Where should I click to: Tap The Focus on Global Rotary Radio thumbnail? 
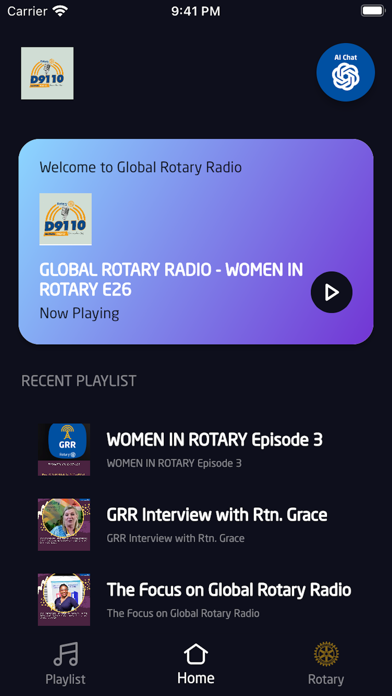click(x=64, y=600)
